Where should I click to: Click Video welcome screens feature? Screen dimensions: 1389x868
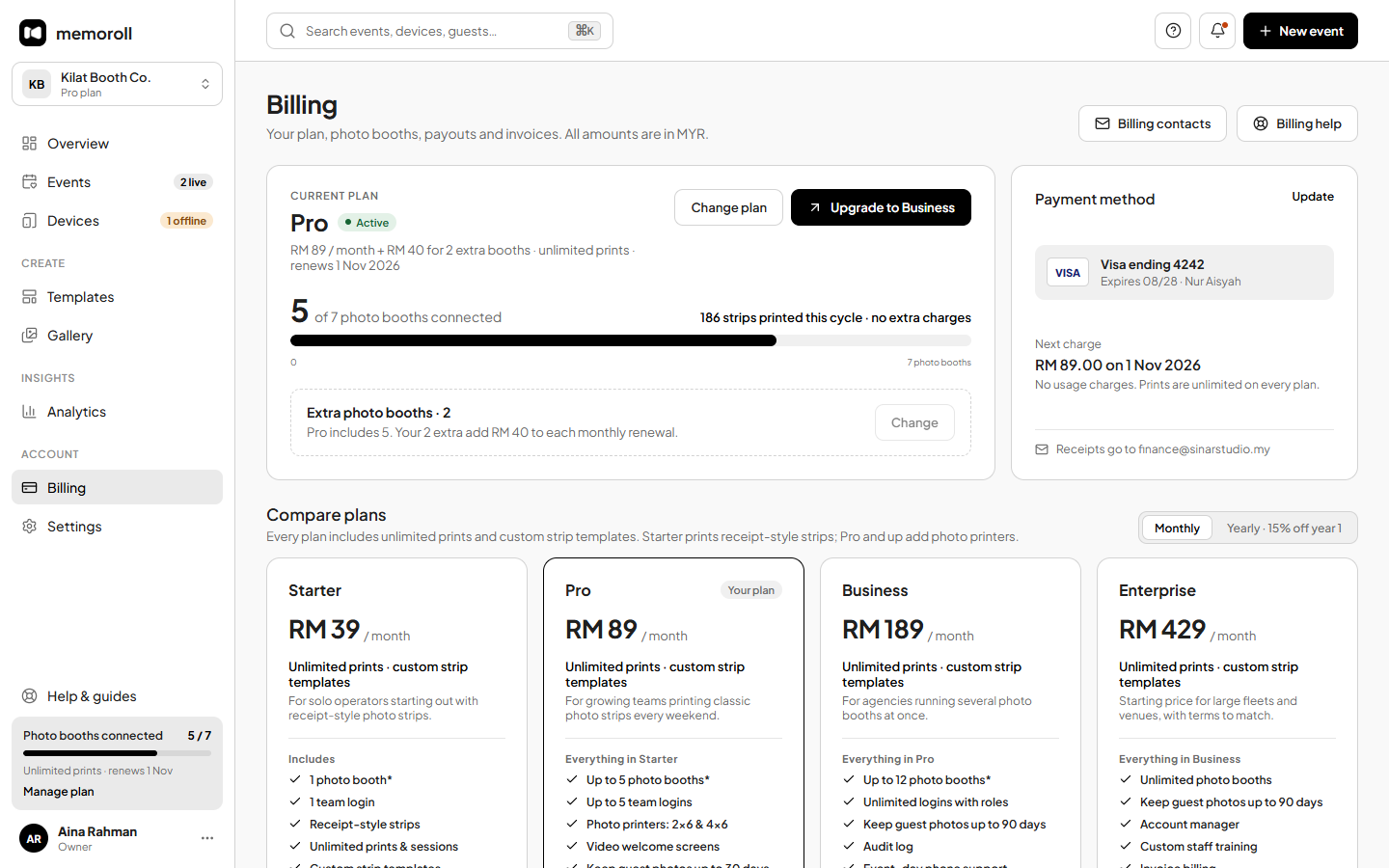[653, 847]
